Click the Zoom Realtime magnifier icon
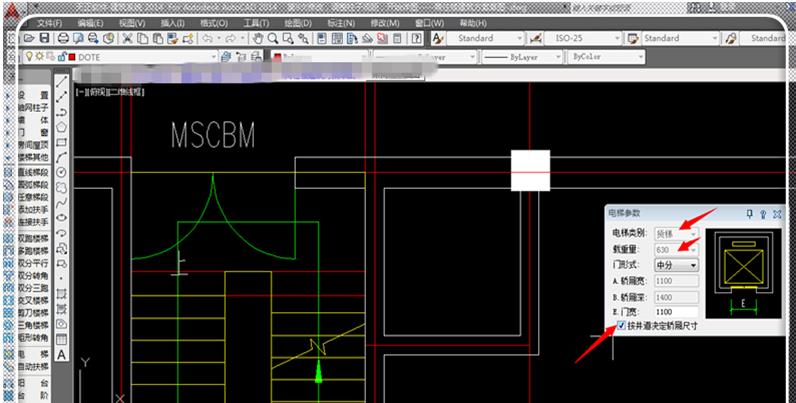The height and width of the screenshot is (403, 796). pyautogui.click(x=273, y=38)
